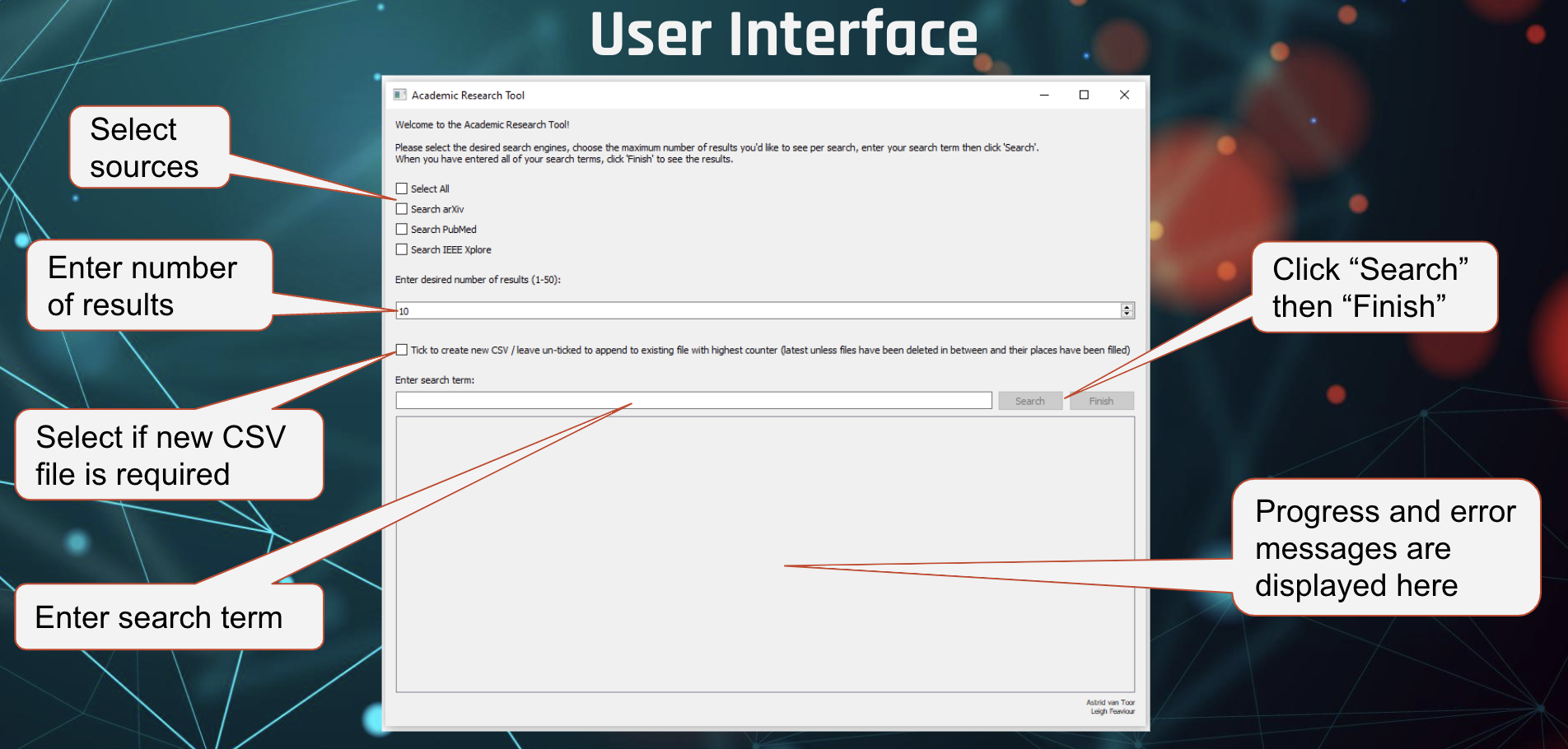The image size is (1568, 749).
Task: Maximize the Academic Research Tool window
Action: pyautogui.click(x=1083, y=95)
